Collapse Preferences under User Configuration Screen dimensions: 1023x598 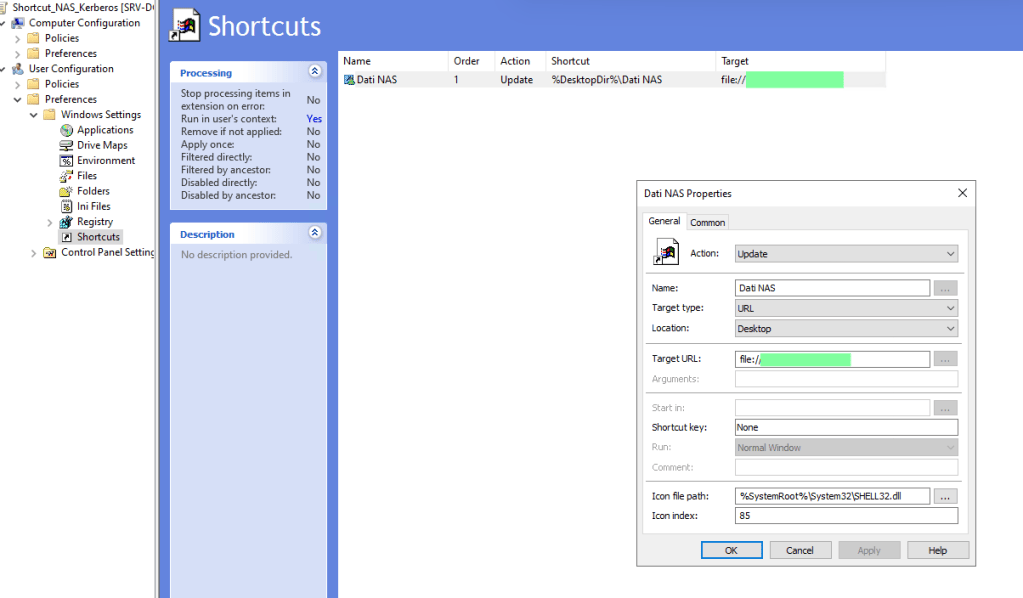click(x=18, y=100)
